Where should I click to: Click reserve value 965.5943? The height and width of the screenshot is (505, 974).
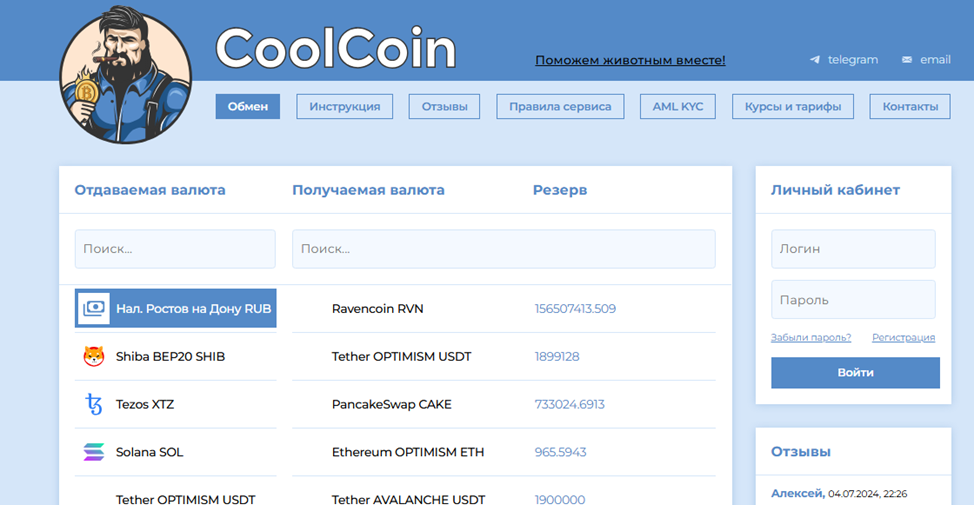(x=560, y=452)
